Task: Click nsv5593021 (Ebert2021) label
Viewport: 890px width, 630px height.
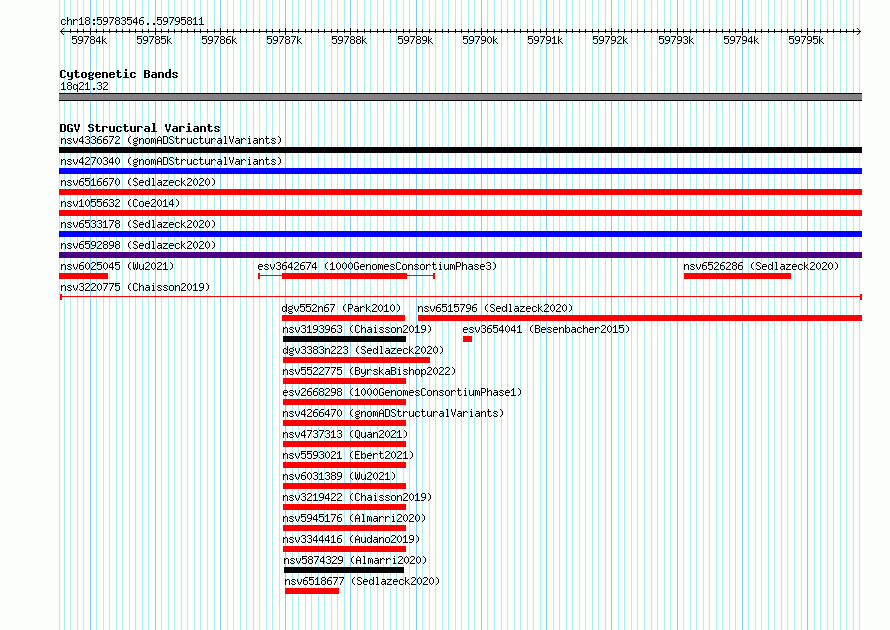Action: [348, 455]
